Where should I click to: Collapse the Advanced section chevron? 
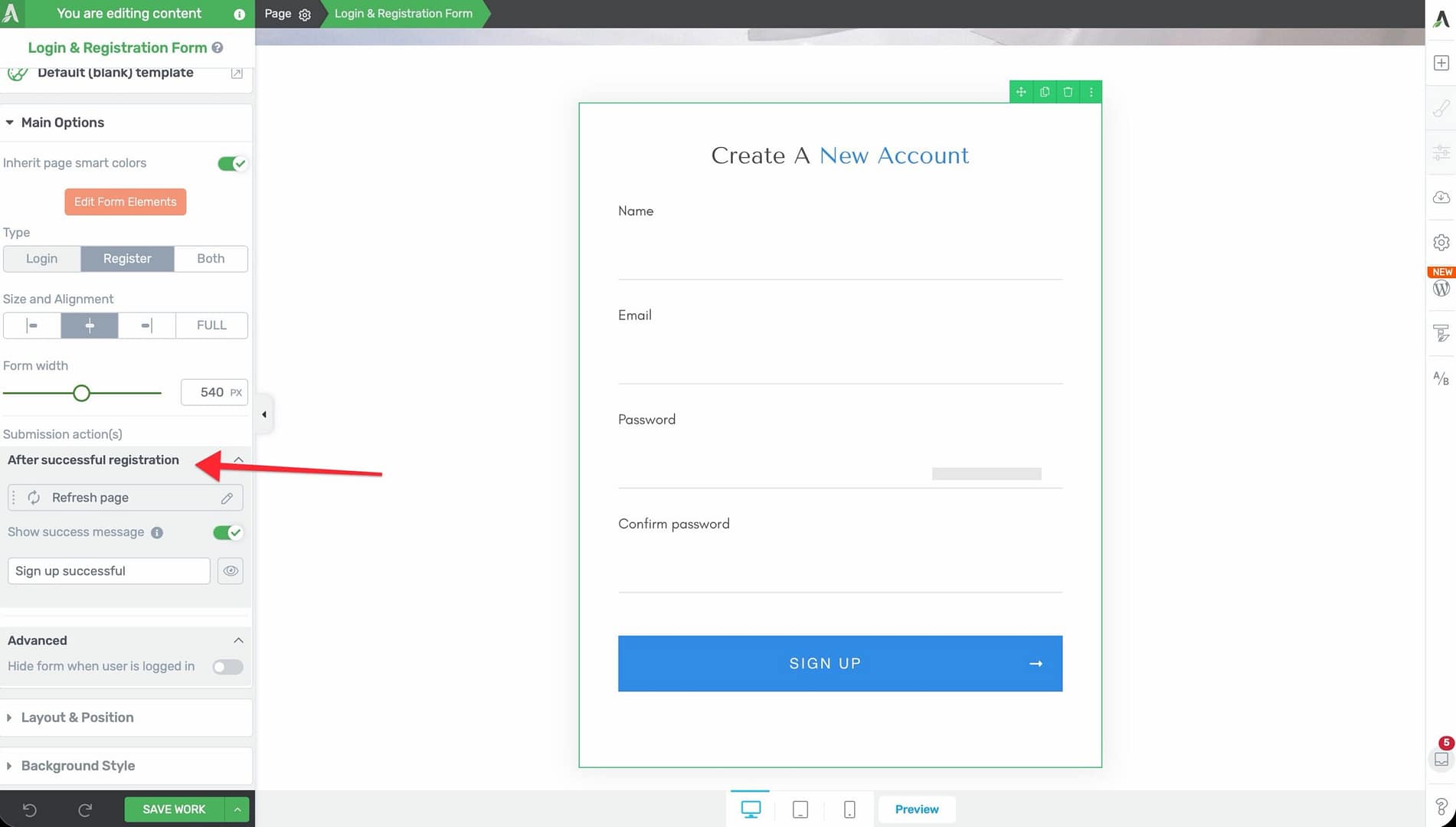(238, 640)
